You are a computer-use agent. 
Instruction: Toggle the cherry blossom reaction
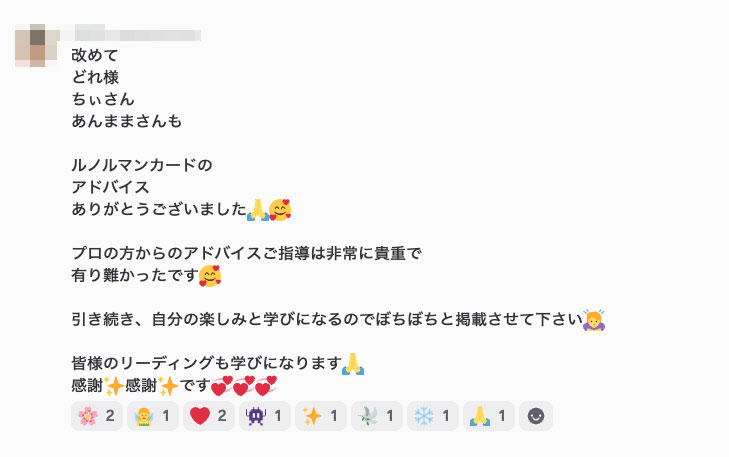tap(97, 416)
